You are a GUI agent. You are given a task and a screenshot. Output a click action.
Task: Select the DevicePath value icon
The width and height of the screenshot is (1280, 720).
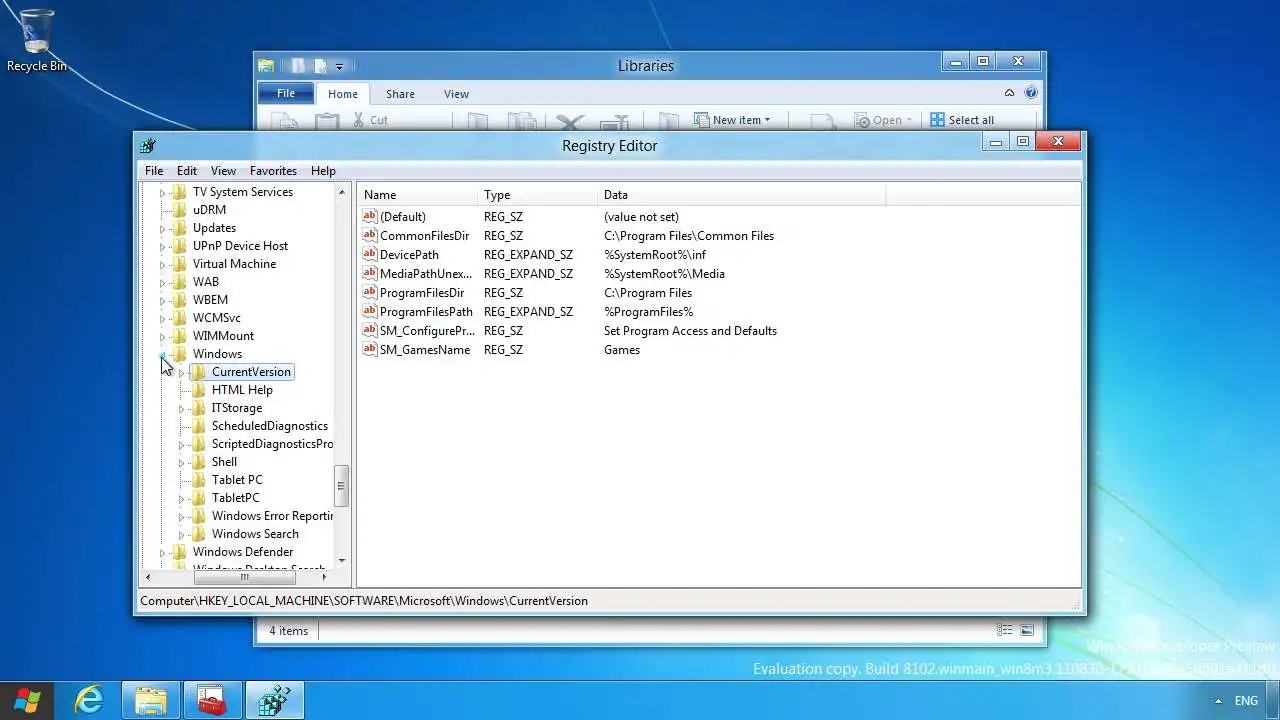pos(370,255)
